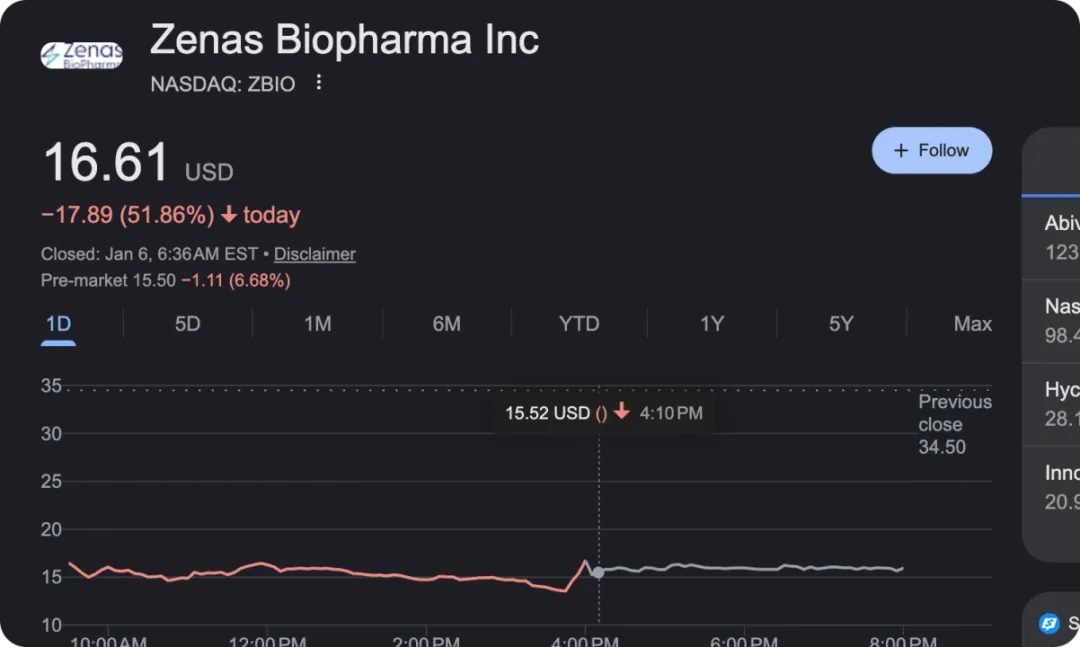1080x647 pixels.
Task: Open the three-dot more options menu
Action: tap(319, 83)
